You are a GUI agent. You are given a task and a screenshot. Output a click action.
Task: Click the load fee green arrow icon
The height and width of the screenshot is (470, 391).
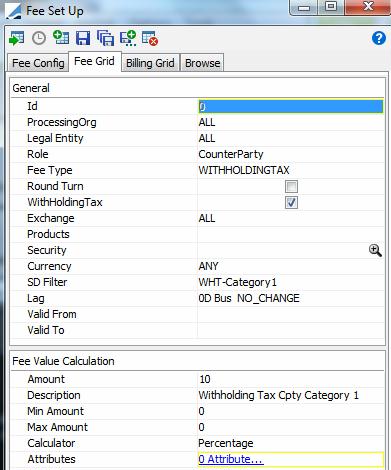point(17,38)
